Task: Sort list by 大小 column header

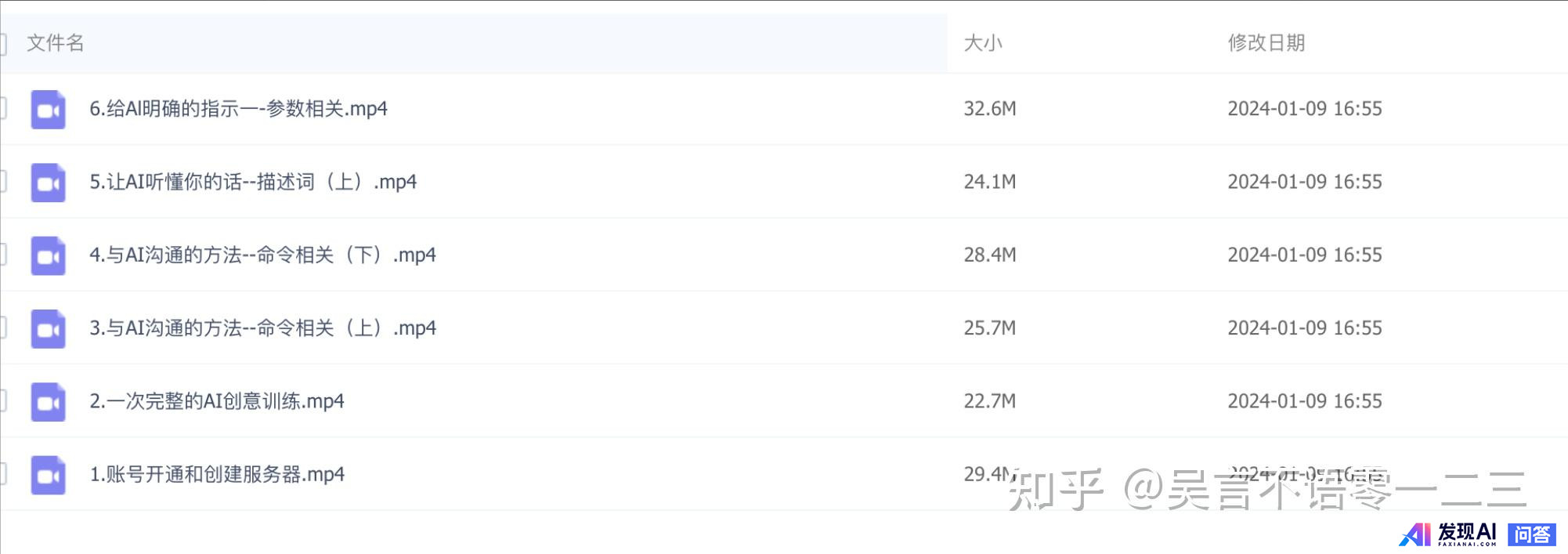Action: 982,43
